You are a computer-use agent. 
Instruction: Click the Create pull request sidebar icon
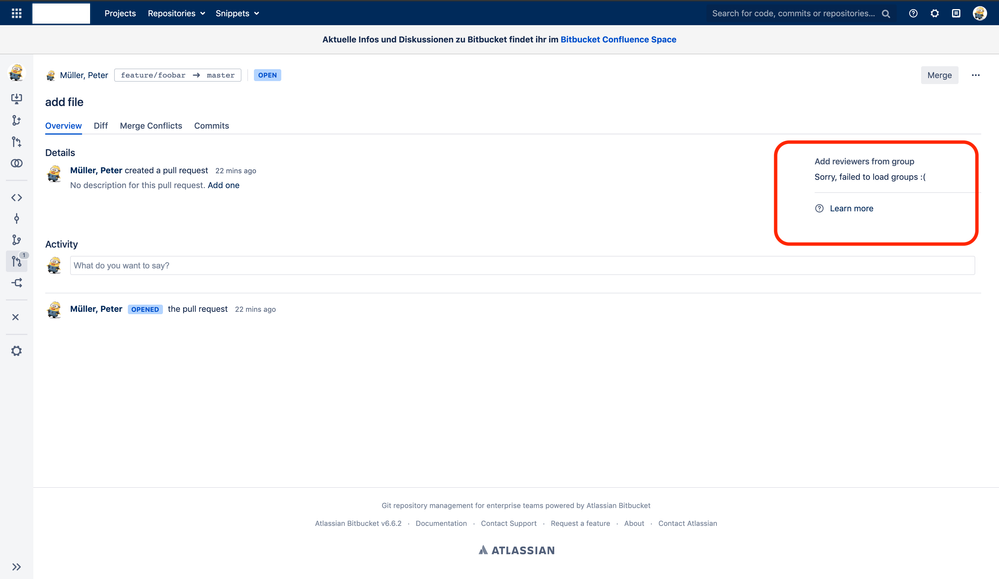(17, 142)
